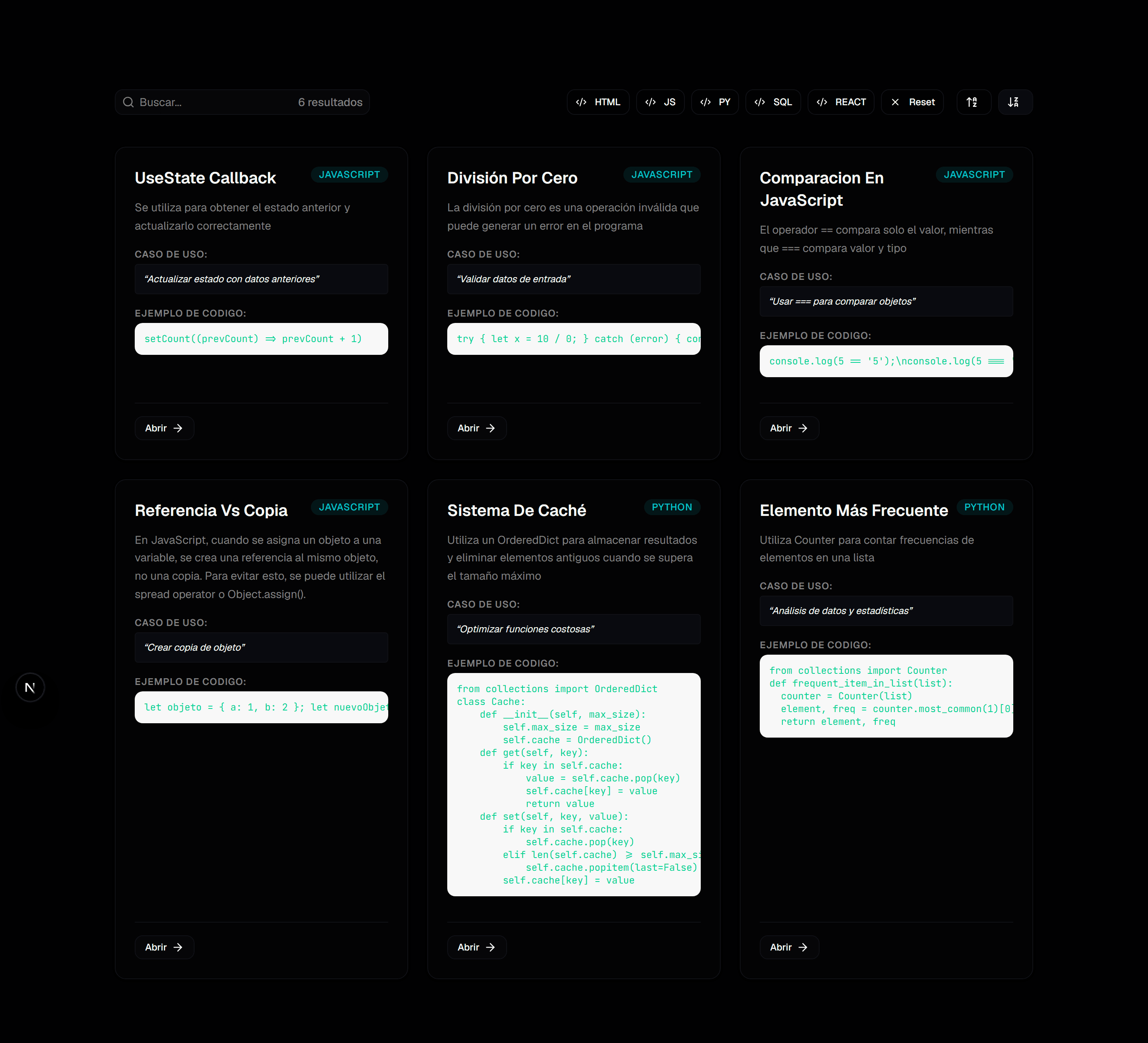
Task: Click the Sistema De Caché title
Action: click(517, 510)
